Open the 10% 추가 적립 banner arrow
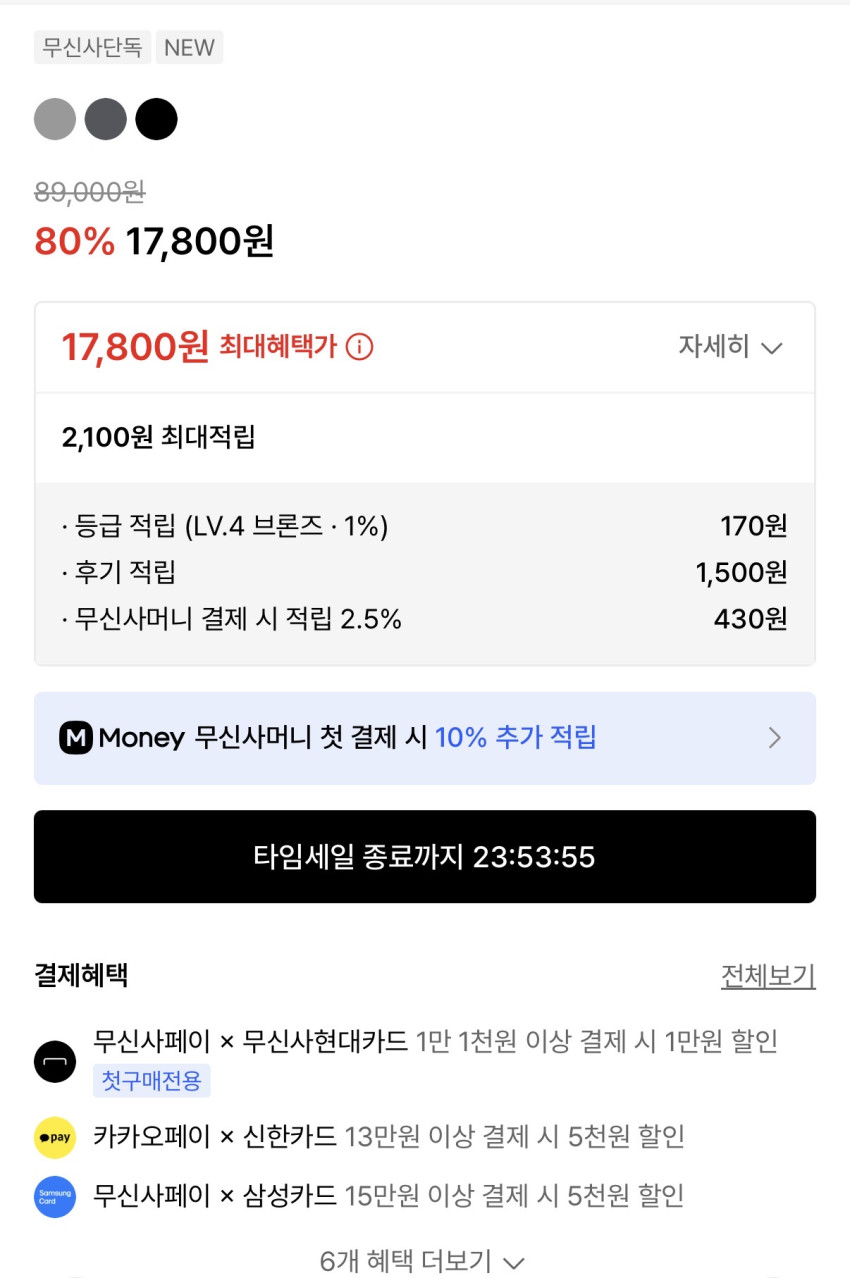Image resolution: width=850 pixels, height=1278 pixels. [x=775, y=738]
